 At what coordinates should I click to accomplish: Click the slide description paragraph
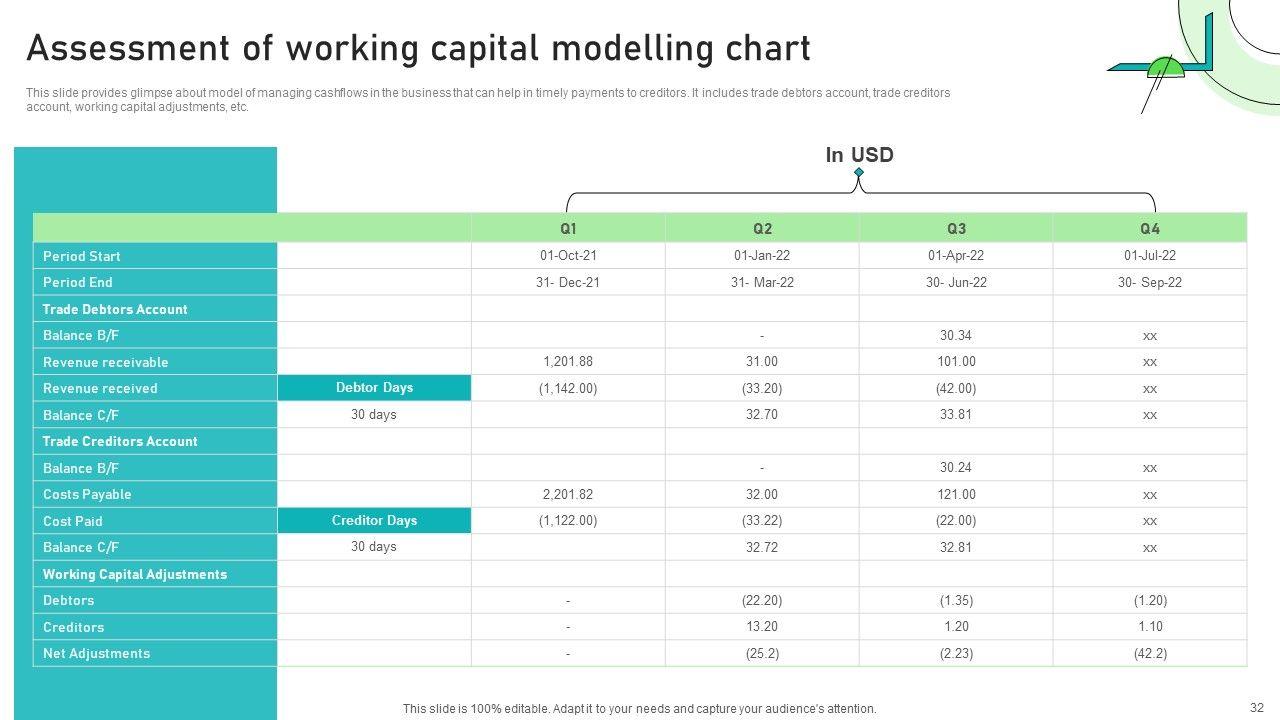(x=488, y=100)
